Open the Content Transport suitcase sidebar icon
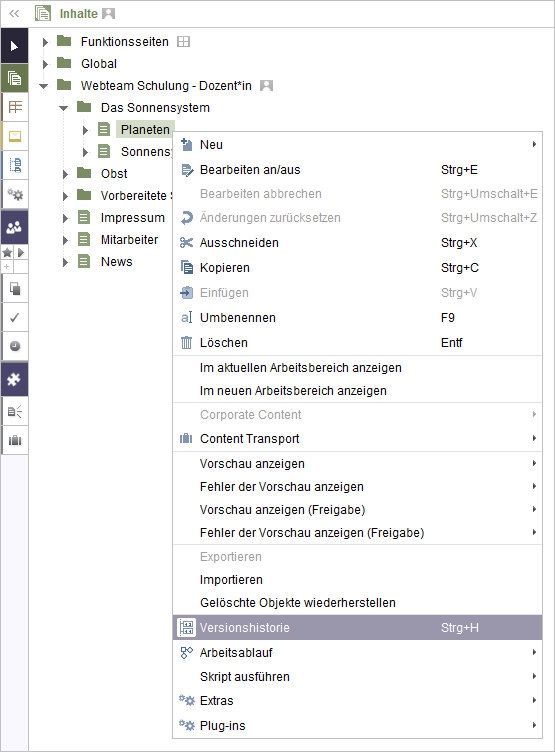 [15, 440]
